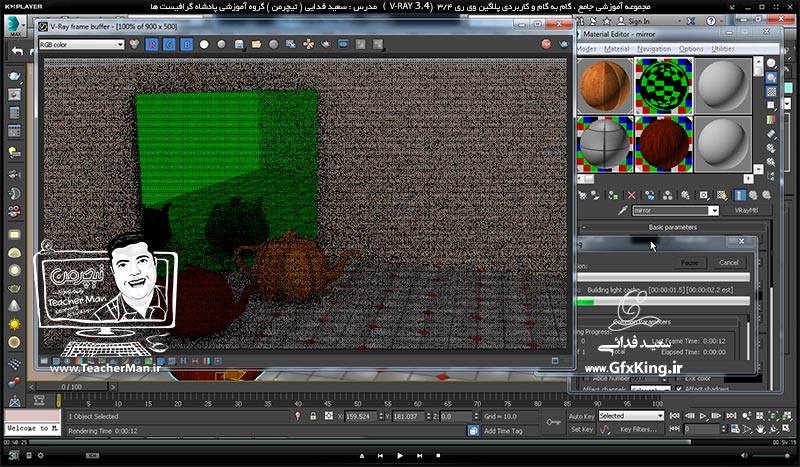
Task: Click the favorites star icon
Action: click(607, 21)
